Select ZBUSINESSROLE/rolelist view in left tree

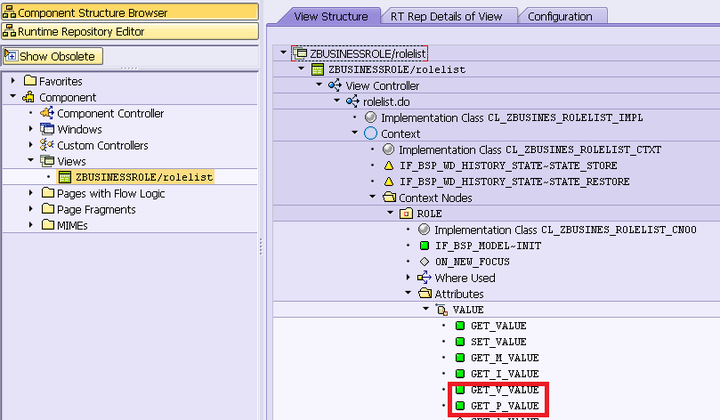pyautogui.click(x=144, y=177)
